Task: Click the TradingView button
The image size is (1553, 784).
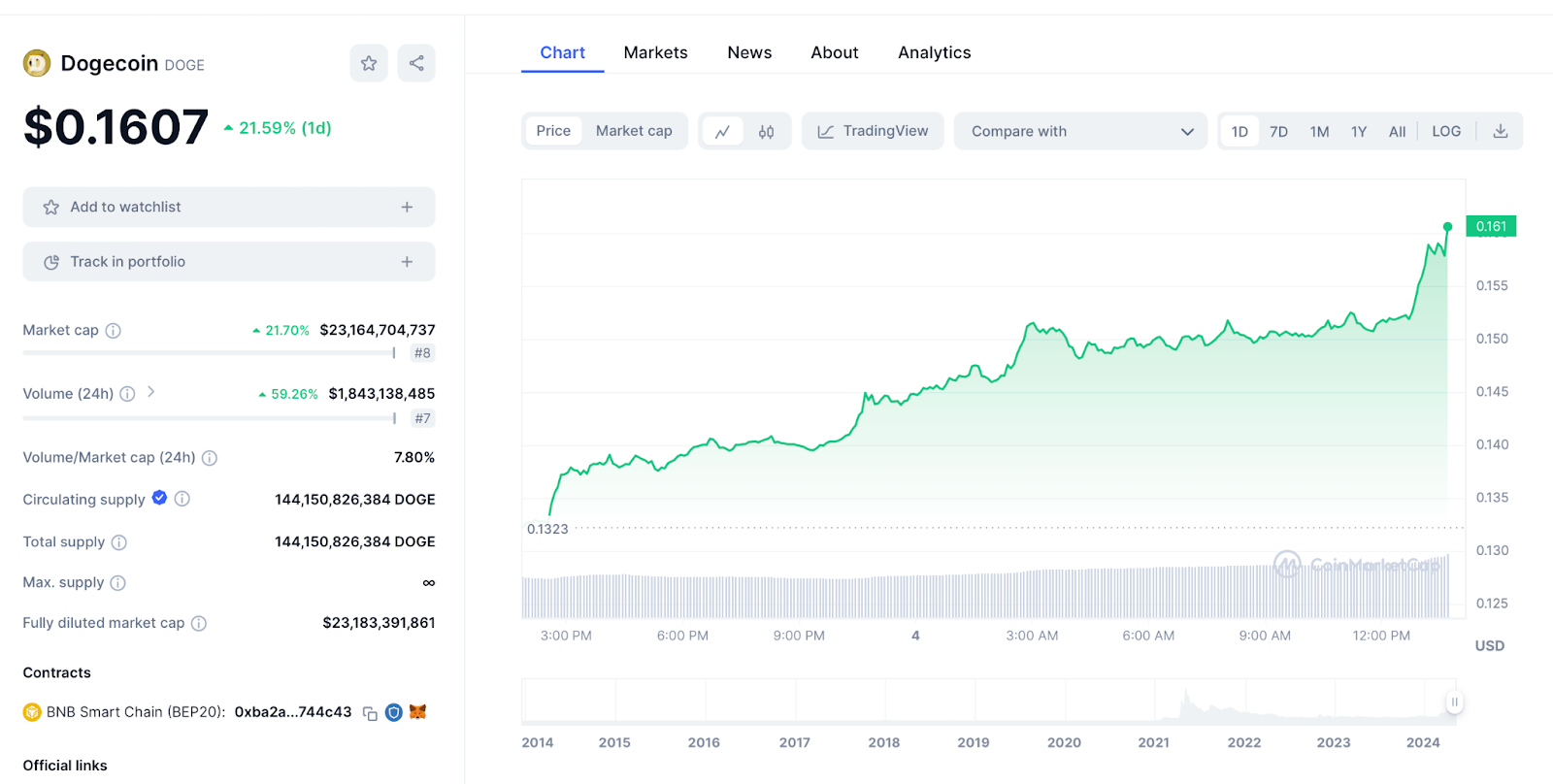Action: 873,131
